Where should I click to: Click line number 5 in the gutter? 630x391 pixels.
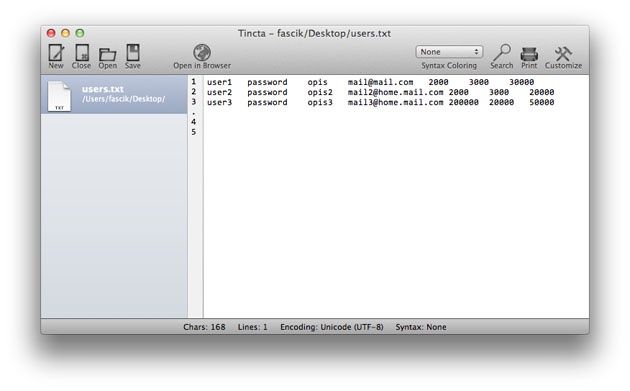tap(194, 132)
